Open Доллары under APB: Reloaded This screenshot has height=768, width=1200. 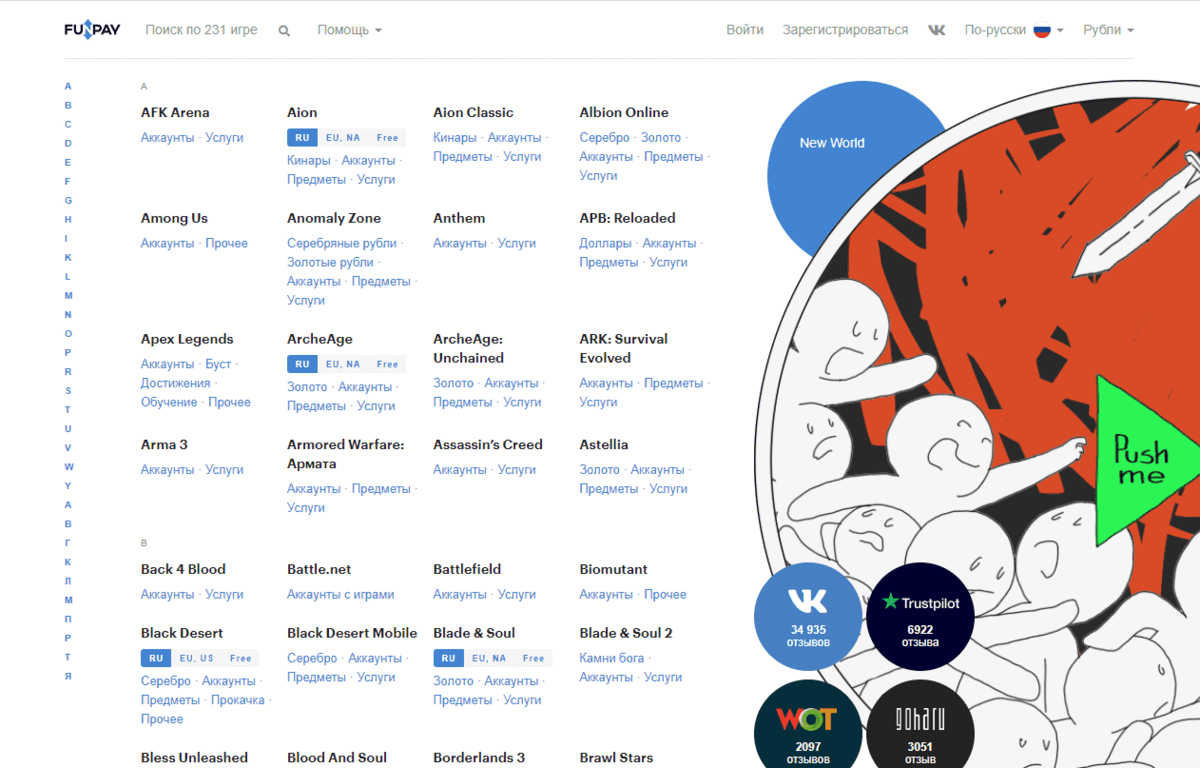click(x=605, y=243)
